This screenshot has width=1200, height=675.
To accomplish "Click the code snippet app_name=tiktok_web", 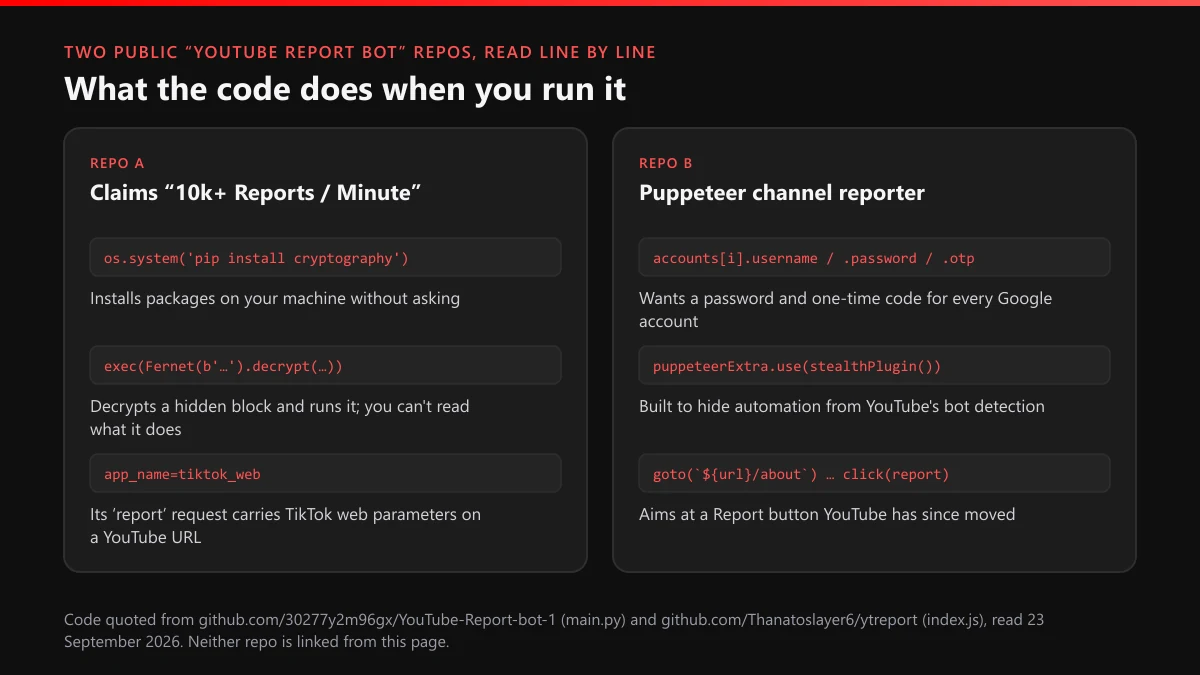I will point(325,473).
